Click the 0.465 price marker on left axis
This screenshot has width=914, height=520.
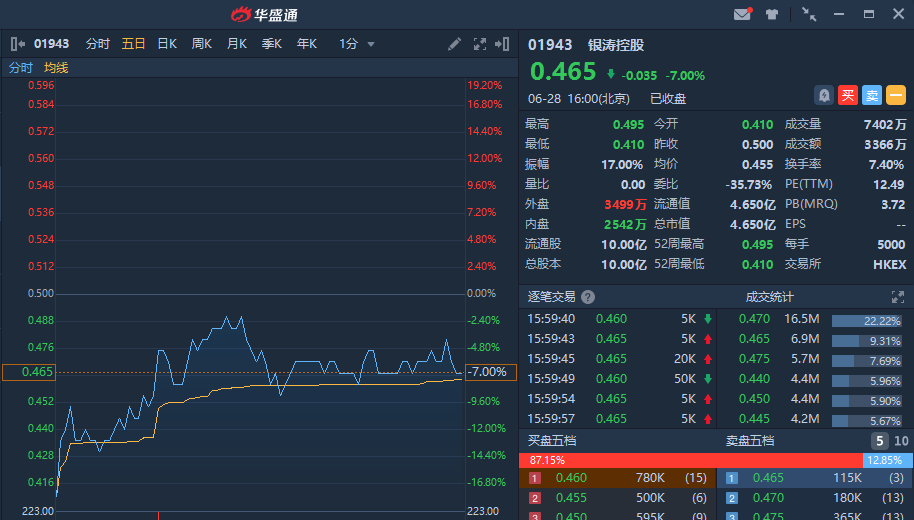click(x=29, y=372)
